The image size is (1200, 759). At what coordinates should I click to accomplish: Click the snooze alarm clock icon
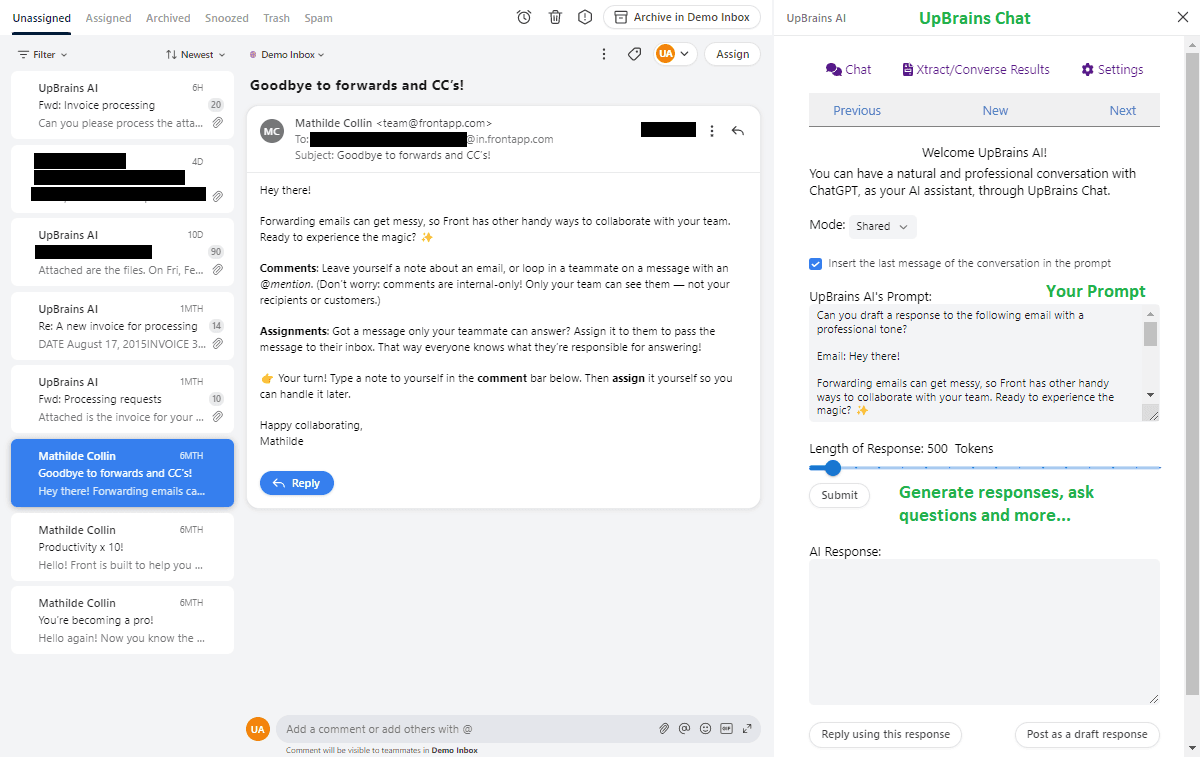tap(524, 17)
